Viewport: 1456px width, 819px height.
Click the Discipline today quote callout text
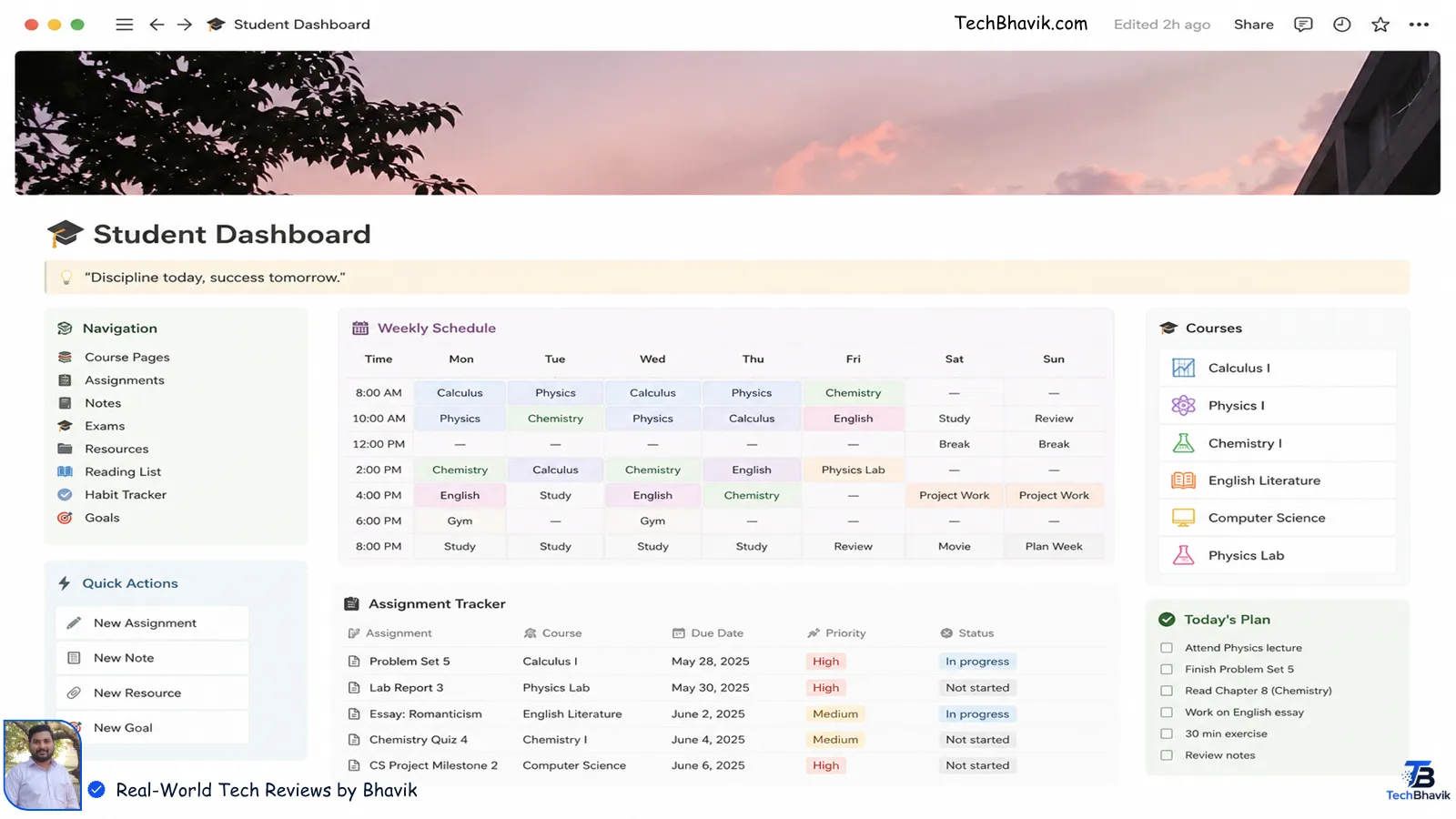coord(215,278)
